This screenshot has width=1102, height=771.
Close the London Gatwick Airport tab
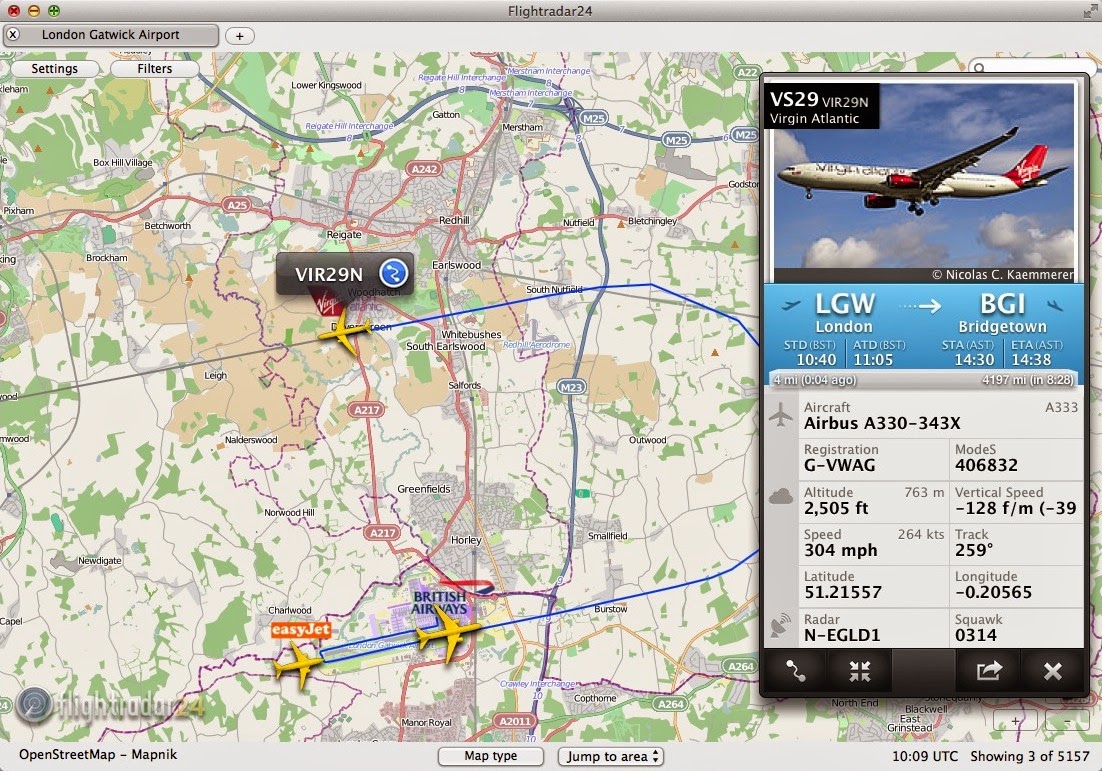(x=13, y=34)
